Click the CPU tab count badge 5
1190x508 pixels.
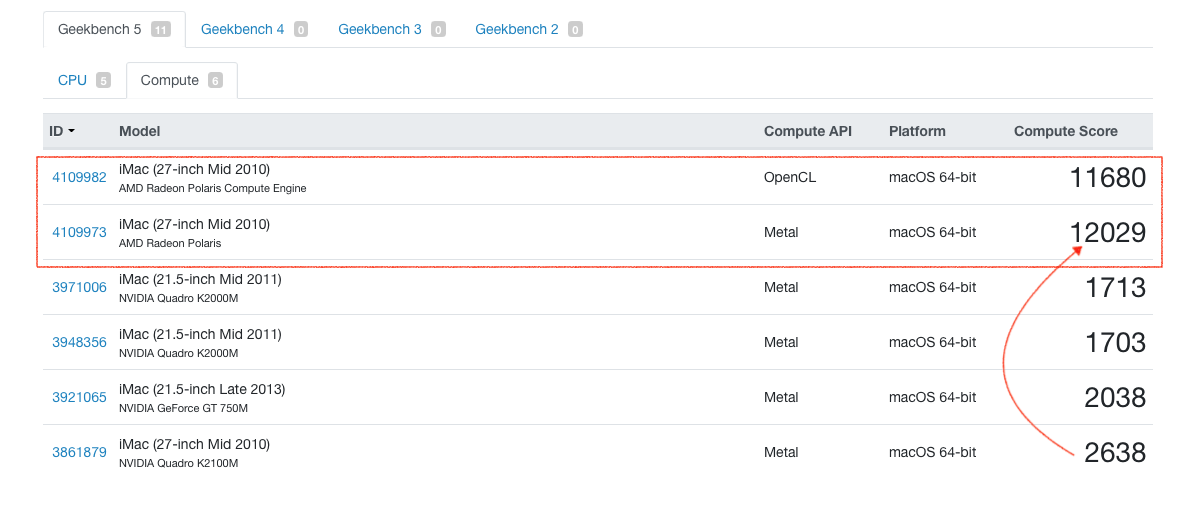103,80
